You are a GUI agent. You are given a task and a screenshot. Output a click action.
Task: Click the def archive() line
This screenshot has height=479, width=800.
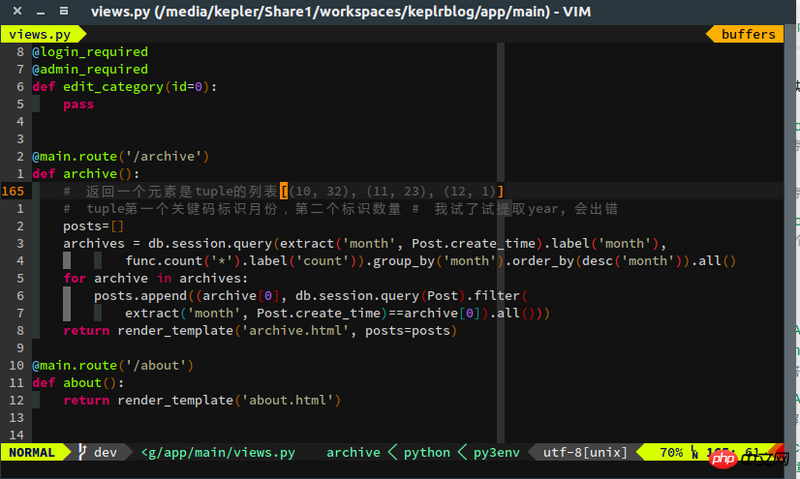tap(86, 173)
